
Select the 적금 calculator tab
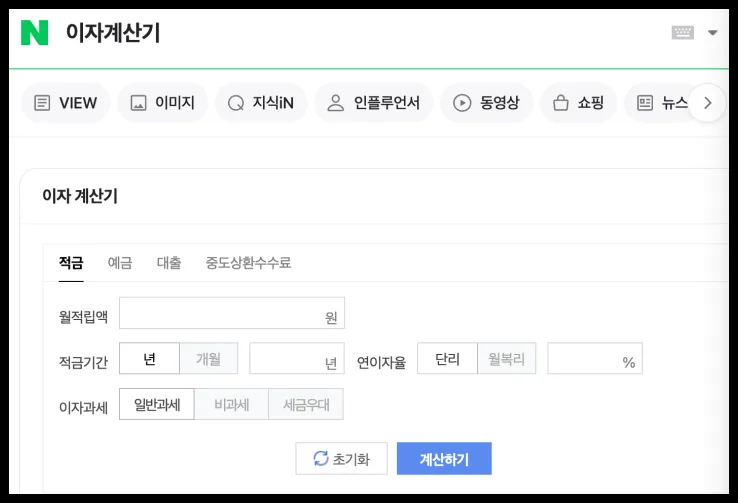coord(71,263)
